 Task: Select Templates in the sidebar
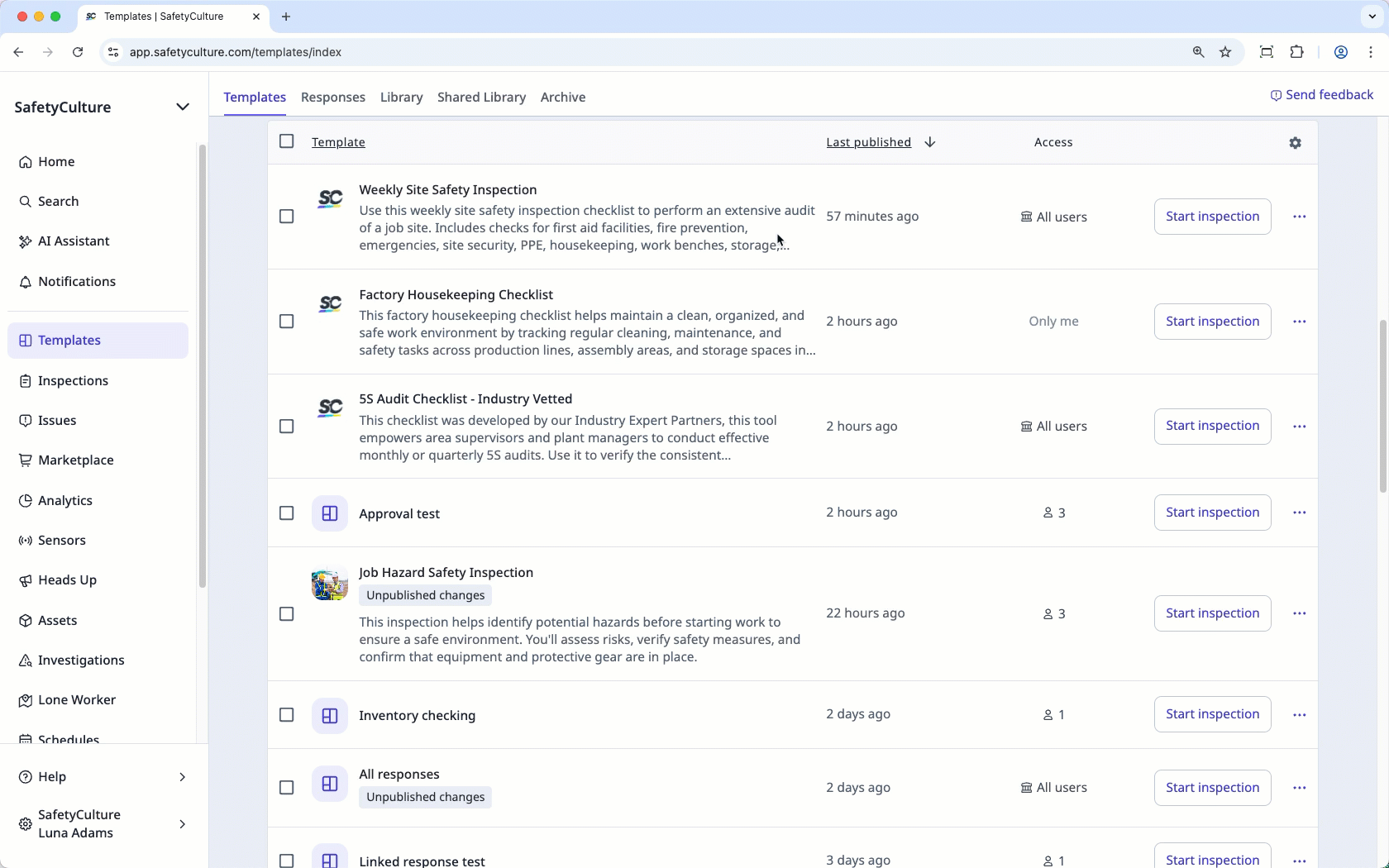point(98,341)
